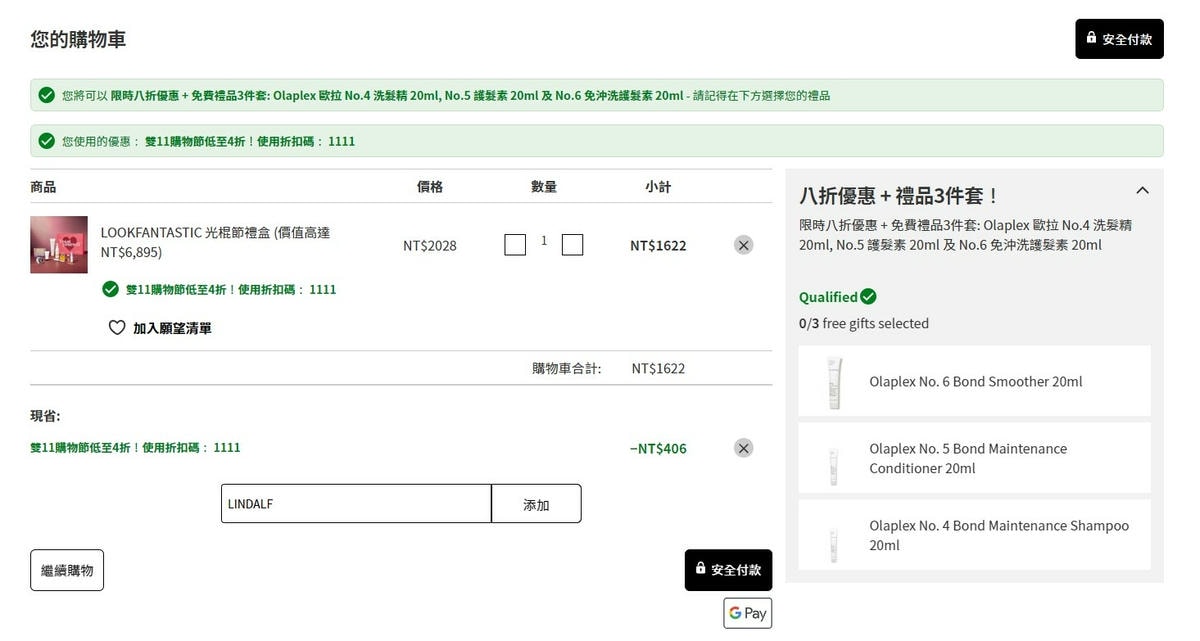This screenshot has width=1200, height=641.
Task: Select Olaplex No. 4 Shampoo gift
Action: (x=974, y=535)
